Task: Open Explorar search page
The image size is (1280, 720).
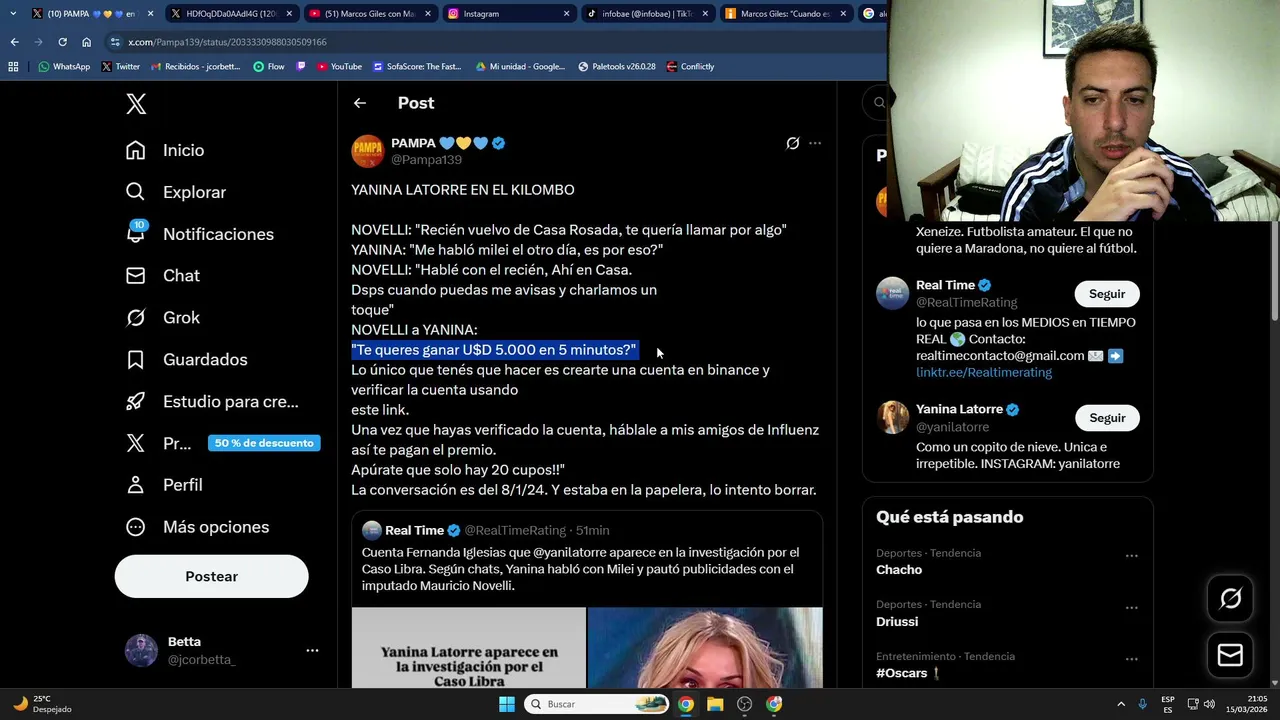Action: pos(176,192)
